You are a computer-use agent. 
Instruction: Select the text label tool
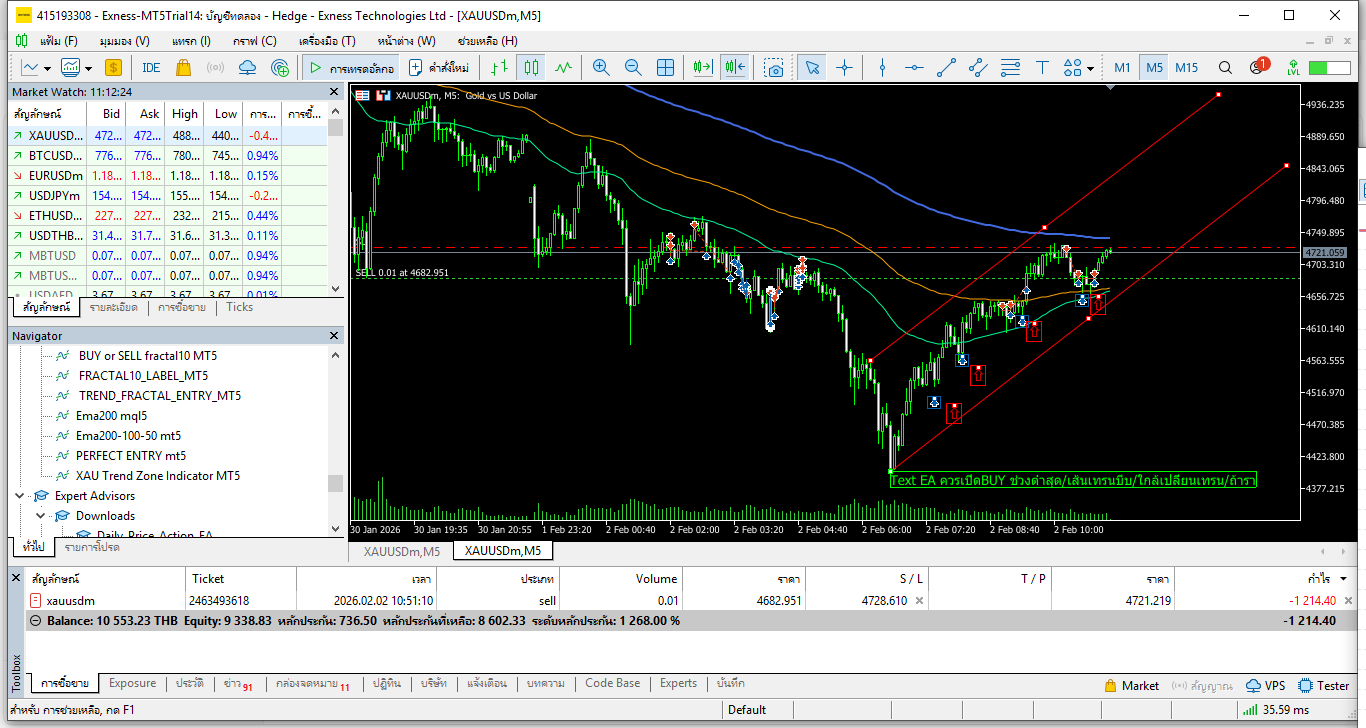(x=1042, y=67)
